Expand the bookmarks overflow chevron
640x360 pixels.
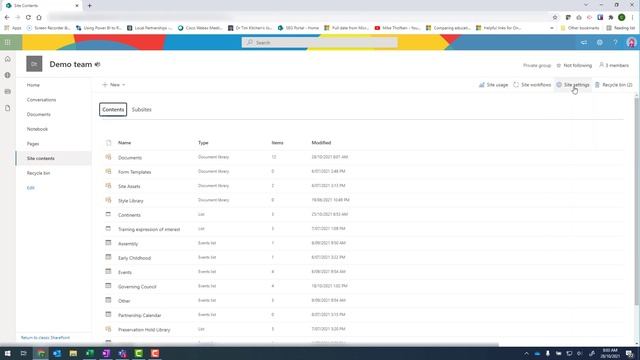552,28
